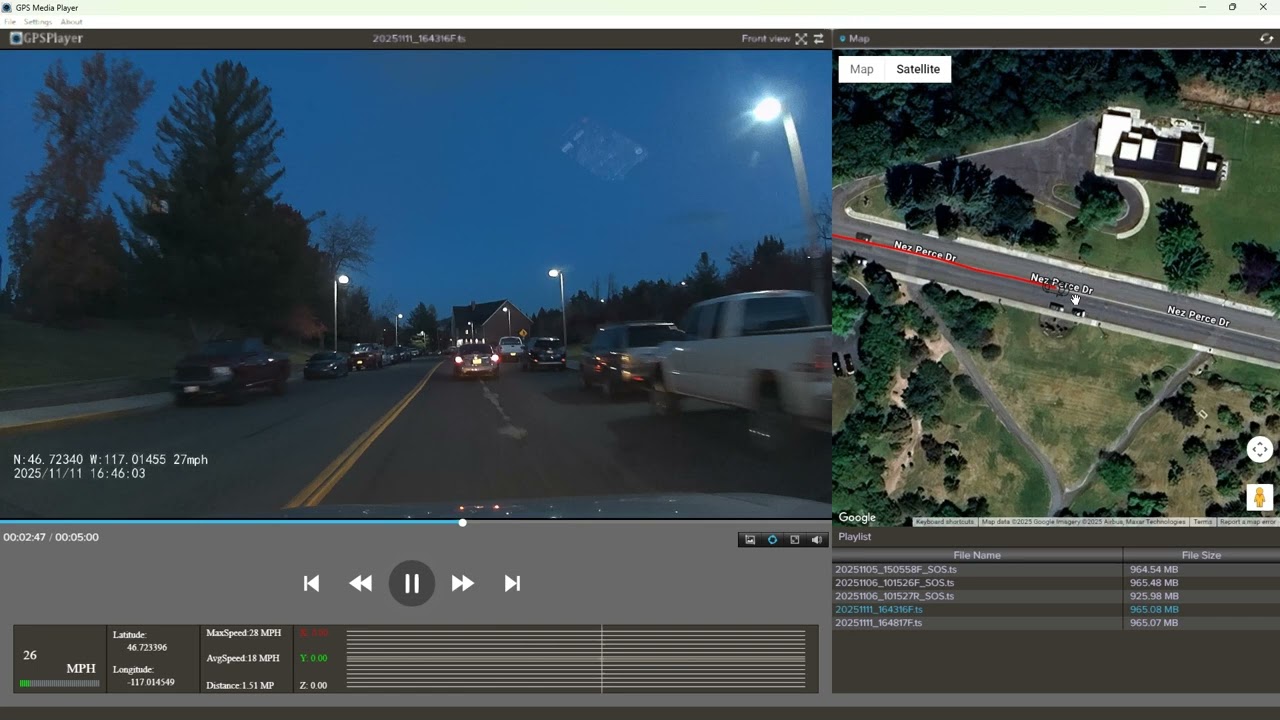Switch map to Map view tab
1280x720 pixels.
tap(862, 69)
